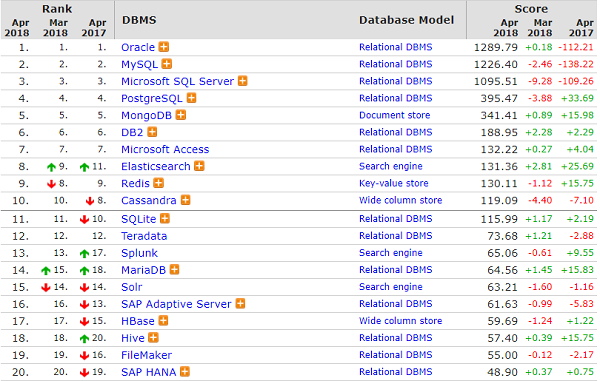Open the Splunk link
This screenshot has width=600, height=381.
[139, 253]
